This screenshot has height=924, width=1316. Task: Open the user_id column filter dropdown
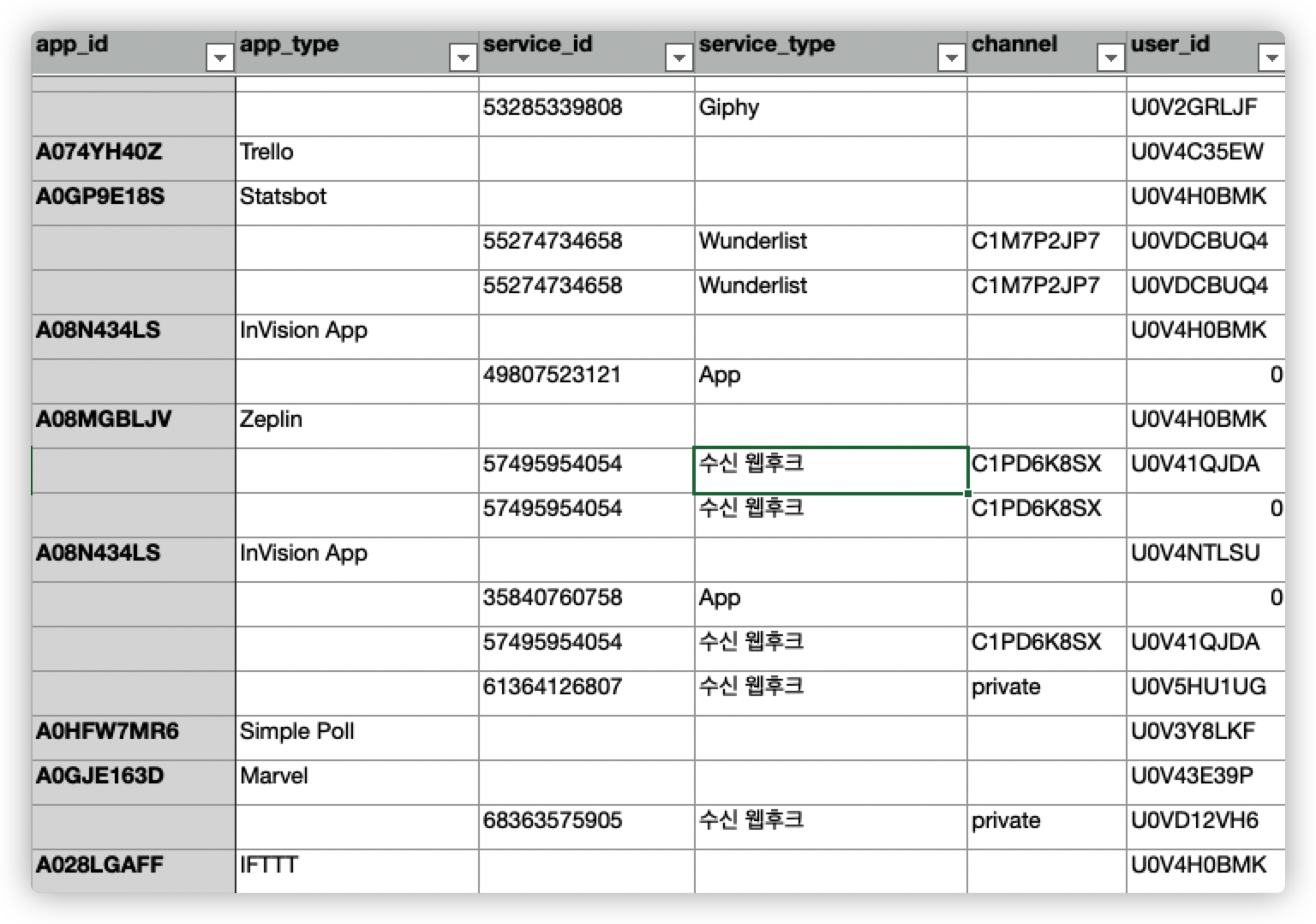[1271, 57]
